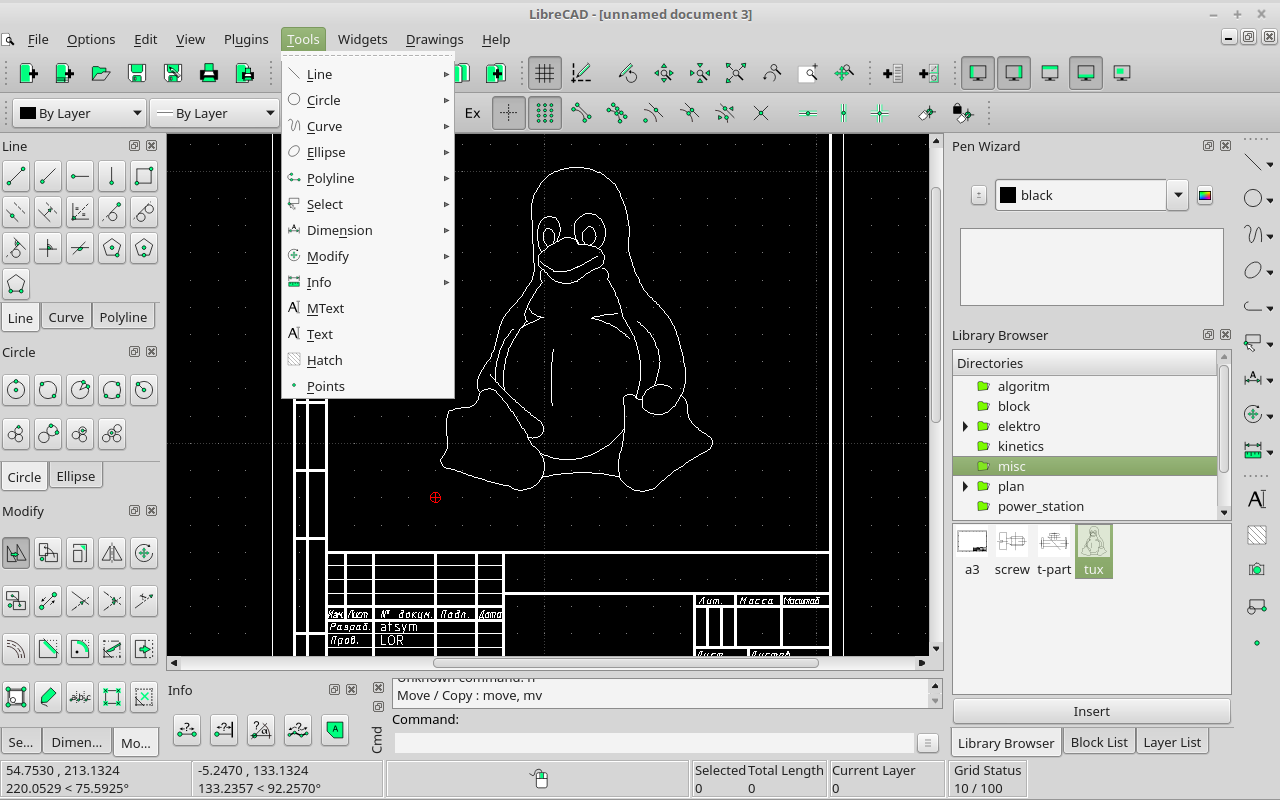Switch to the Block List tab
1280x800 pixels.
[1099, 742]
